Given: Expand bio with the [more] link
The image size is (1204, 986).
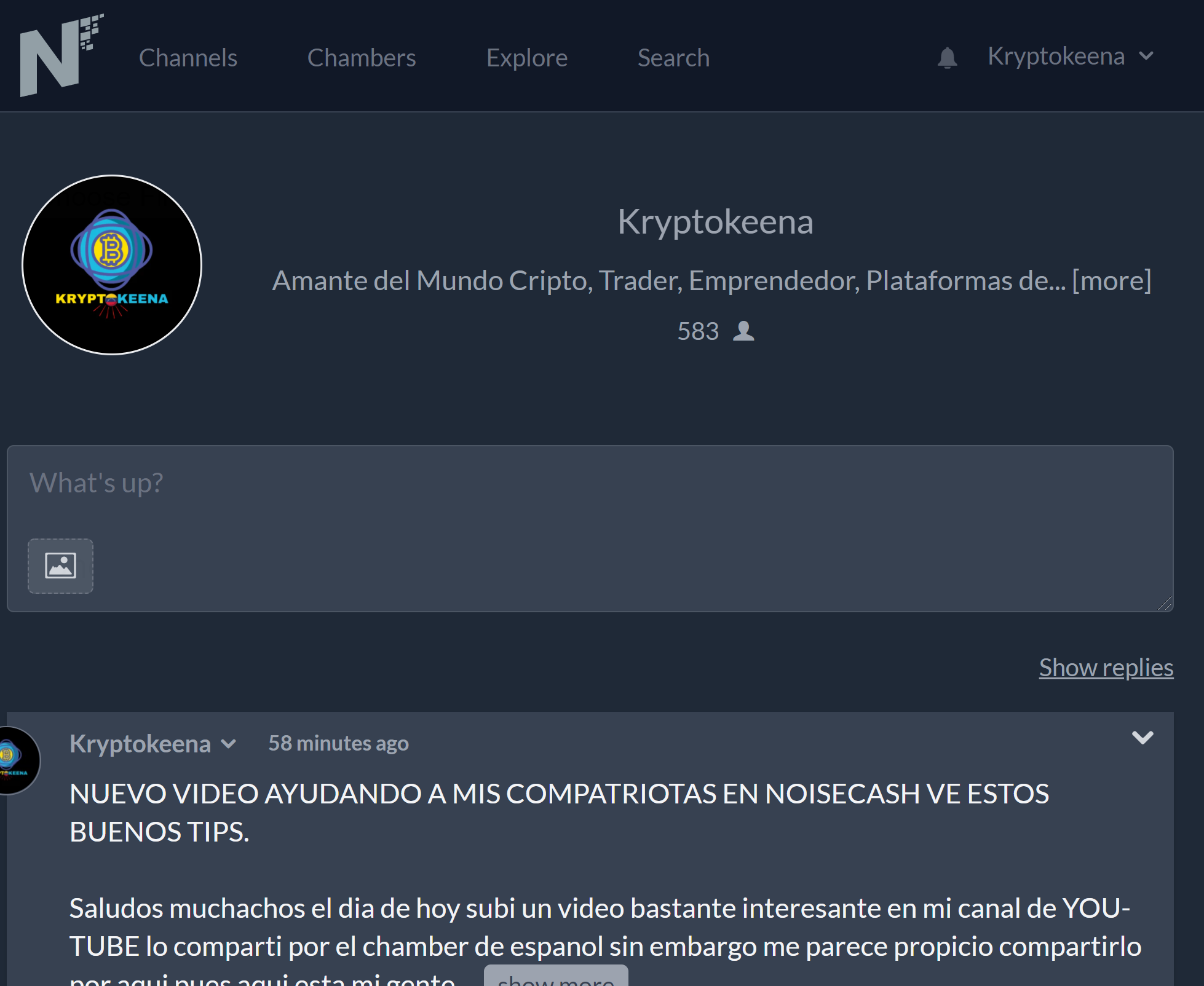Looking at the screenshot, I should click(x=1112, y=280).
